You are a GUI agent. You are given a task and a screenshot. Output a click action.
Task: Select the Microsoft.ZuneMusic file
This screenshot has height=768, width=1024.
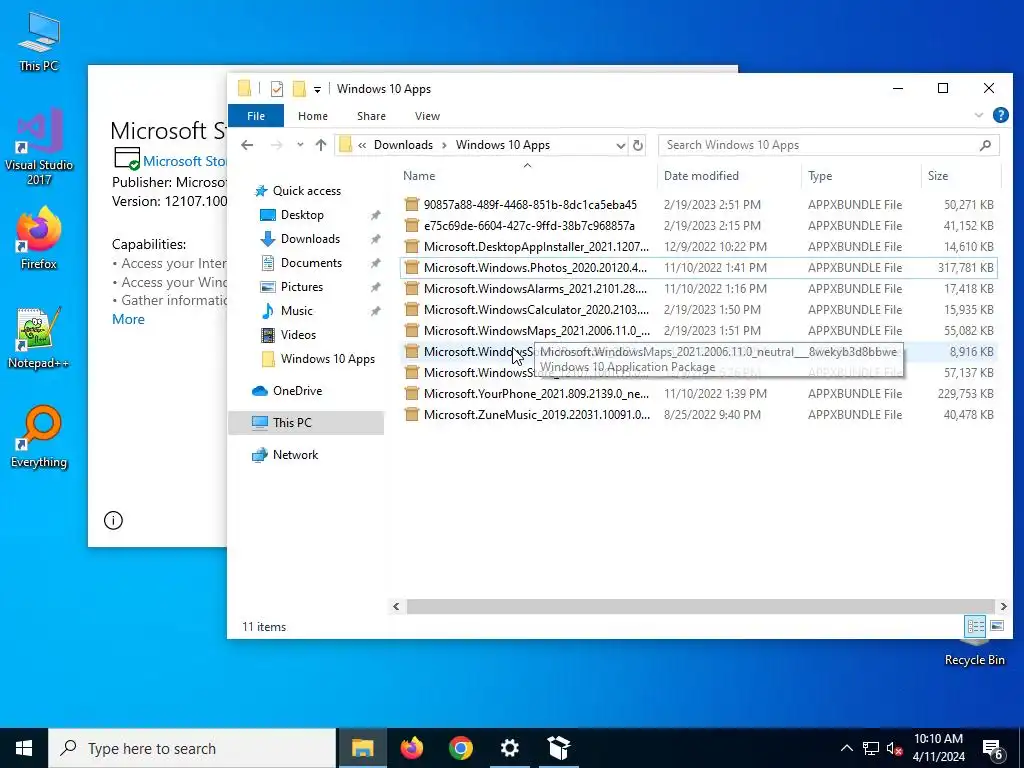click(698, 414)
